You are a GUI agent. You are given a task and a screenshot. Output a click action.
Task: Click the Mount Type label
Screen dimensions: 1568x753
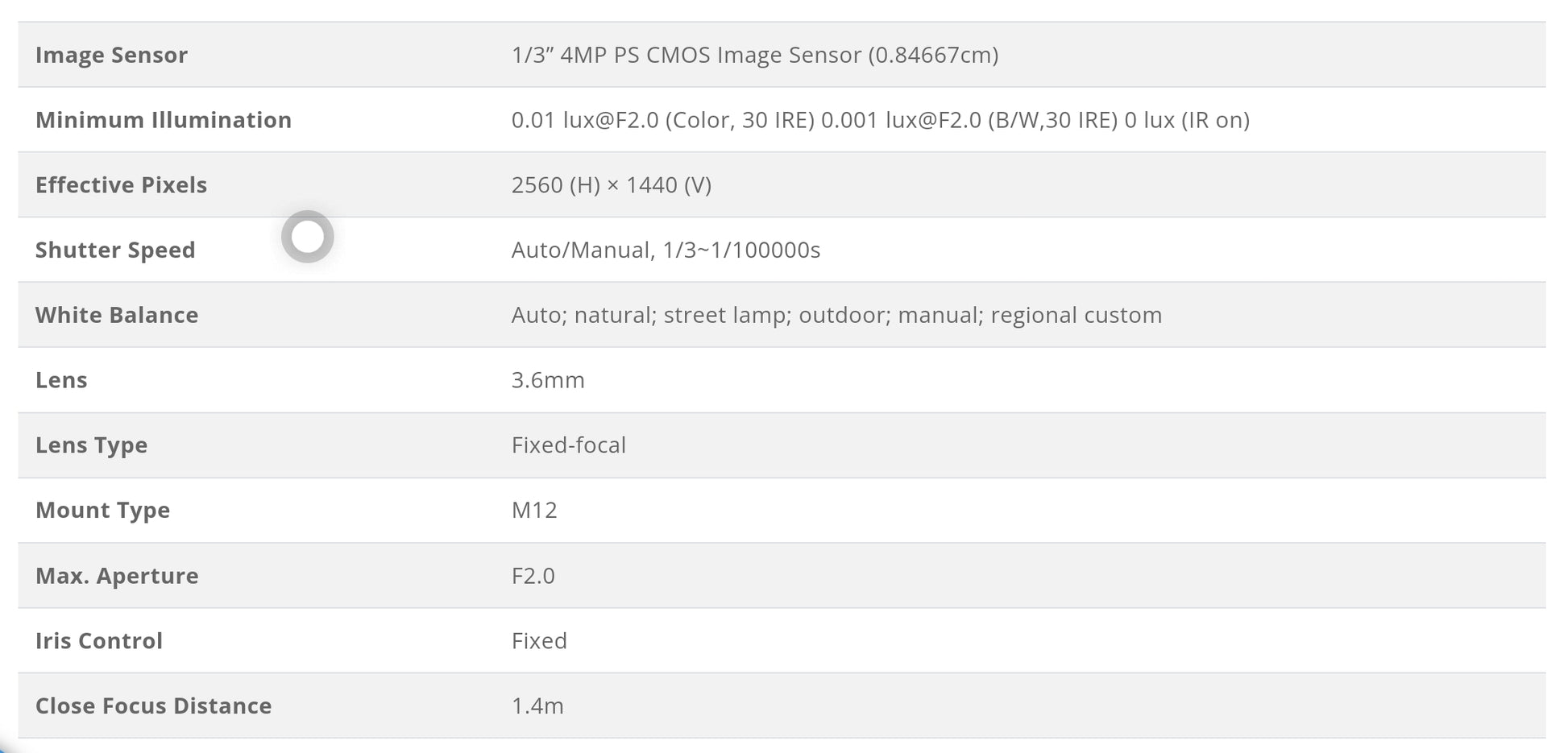coord(102,511)
